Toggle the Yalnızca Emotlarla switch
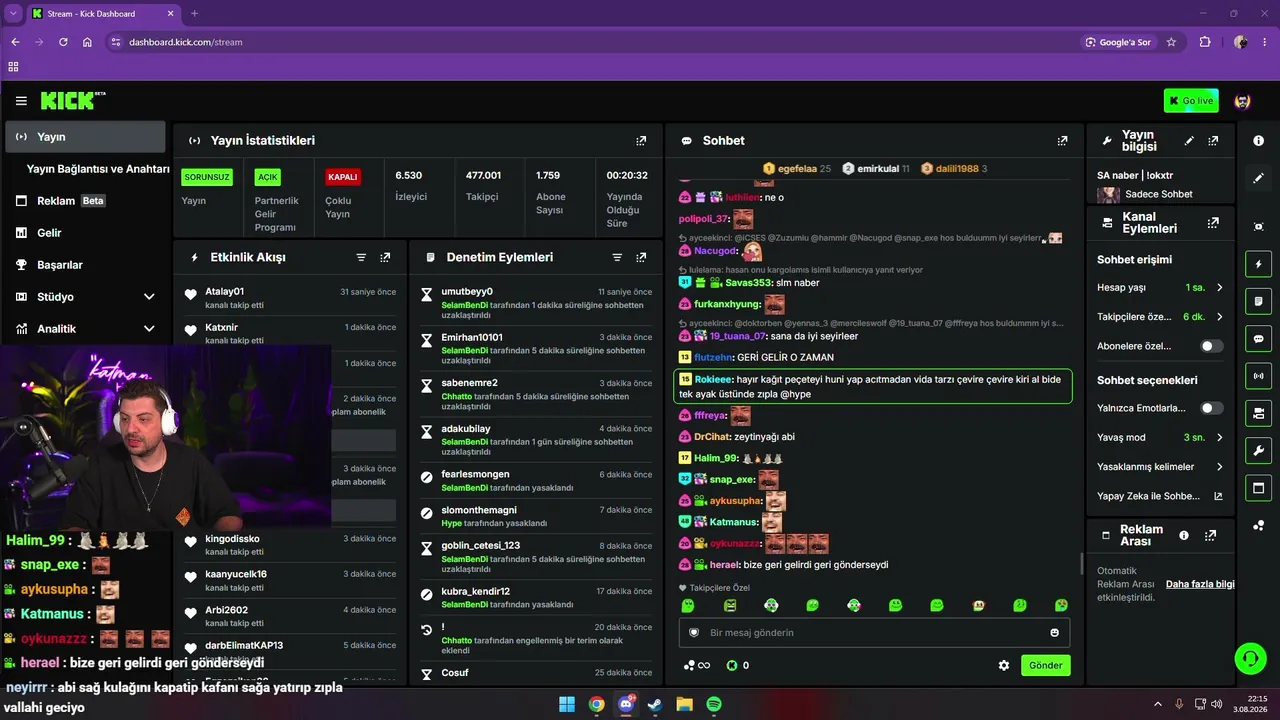Screen dimensions: 1280x720 pos(1212,408)
